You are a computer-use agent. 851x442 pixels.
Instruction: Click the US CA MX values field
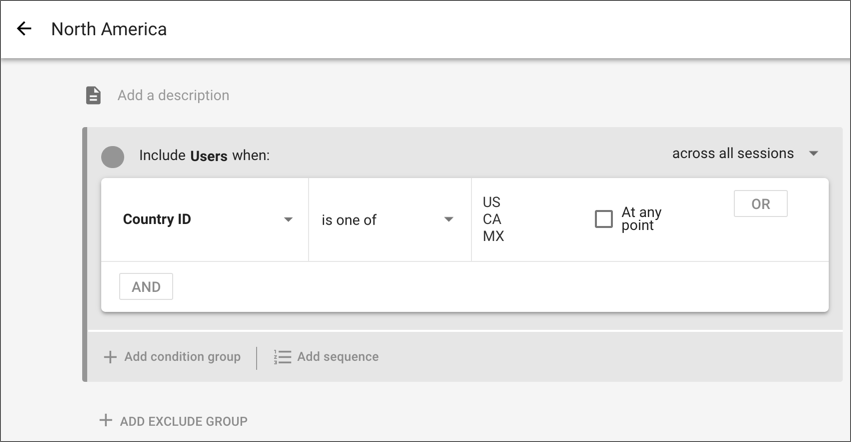click(493, 220)
